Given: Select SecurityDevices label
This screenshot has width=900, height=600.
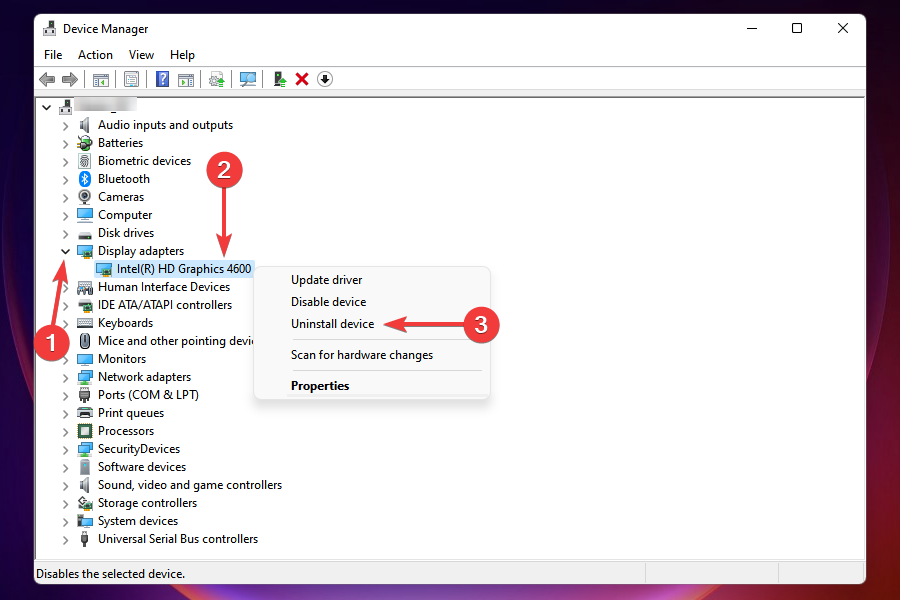Looking at the screenshot, I should [139, 449].
